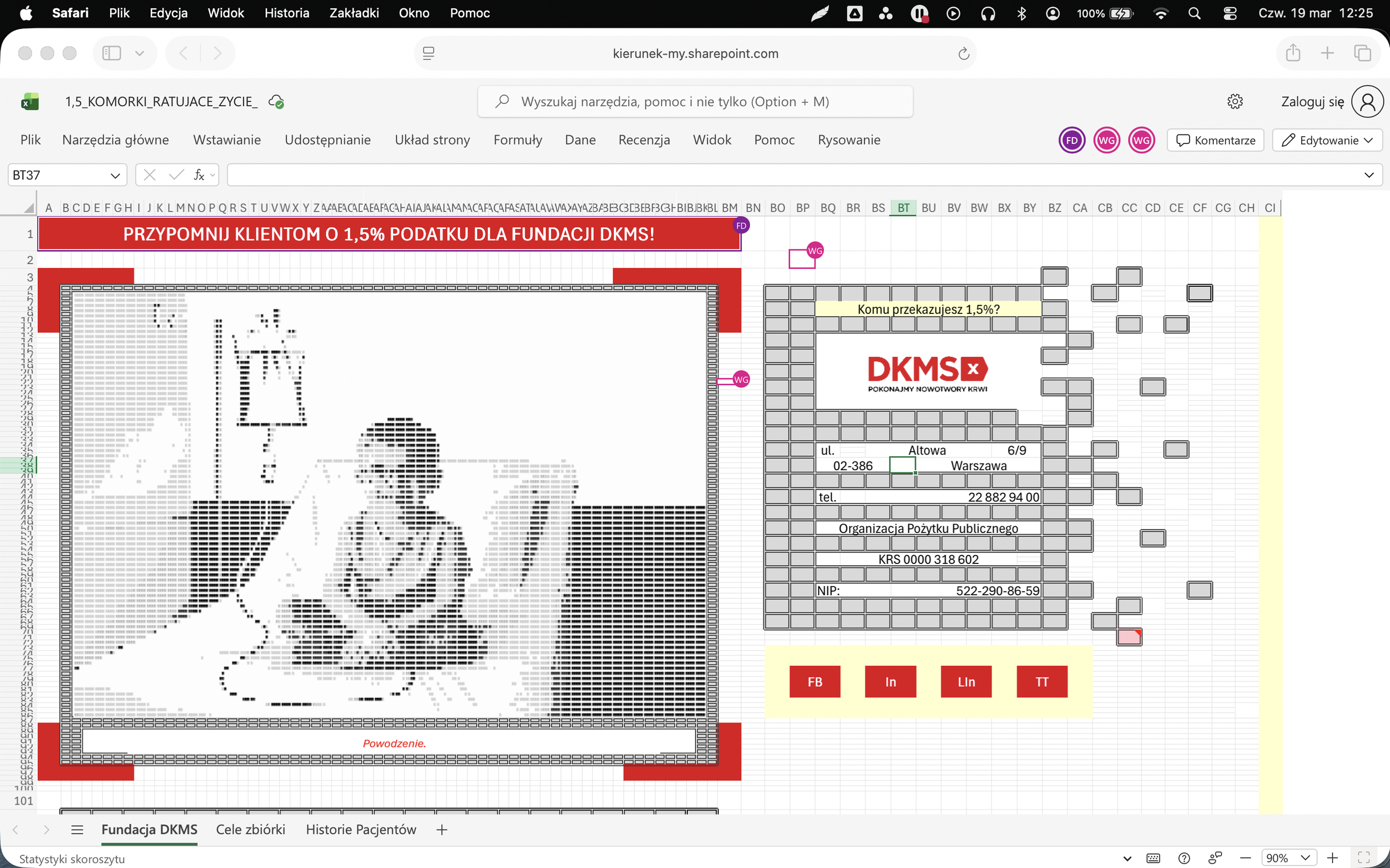The height and width of the screenshot is (868, 1390).
Task: Open the sheet list hamburger icon
Action: pyautogui.click(x=77, y=830)
